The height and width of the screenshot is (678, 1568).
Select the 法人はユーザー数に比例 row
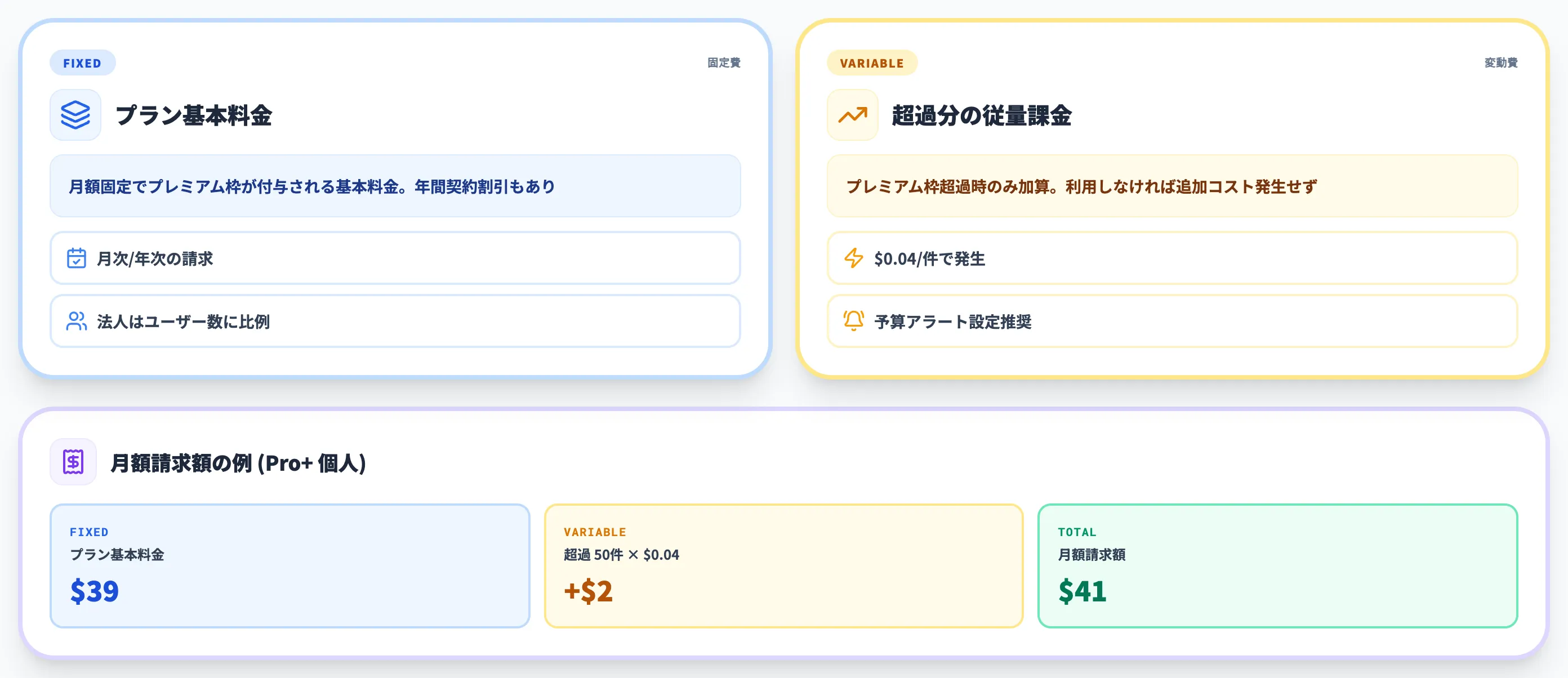point(395,322)
